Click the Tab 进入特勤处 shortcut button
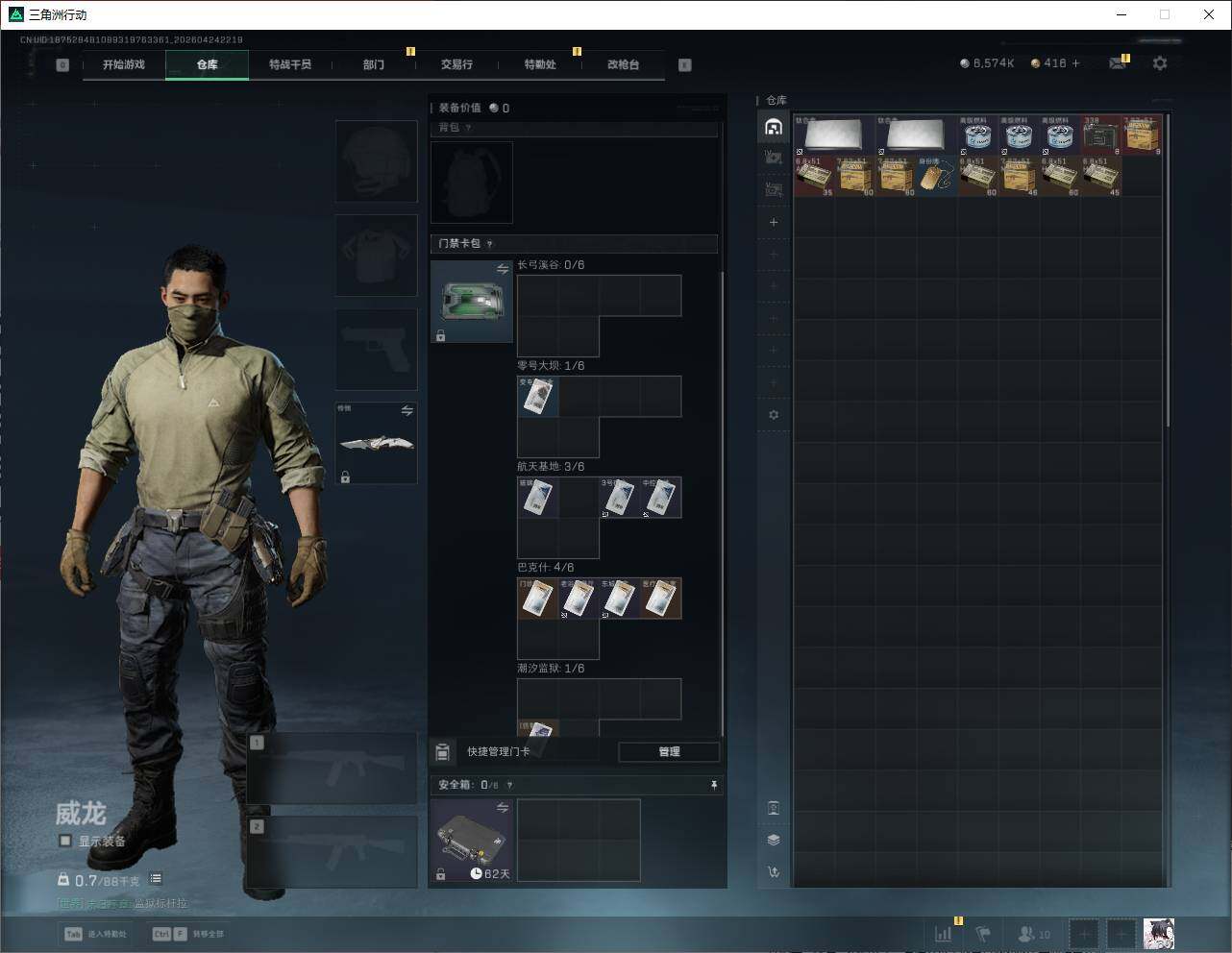1232x953 pixels. pos(95,934)
